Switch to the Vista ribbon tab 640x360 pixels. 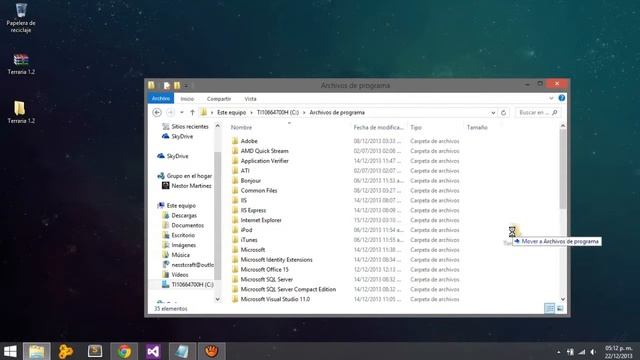click(x=250, y=99)
